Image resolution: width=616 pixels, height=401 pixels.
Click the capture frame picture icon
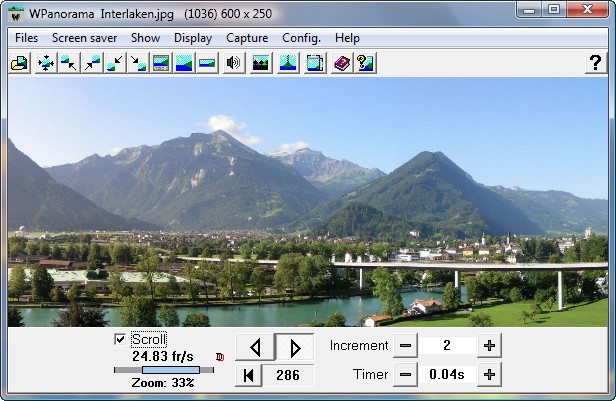coord(315,63)
